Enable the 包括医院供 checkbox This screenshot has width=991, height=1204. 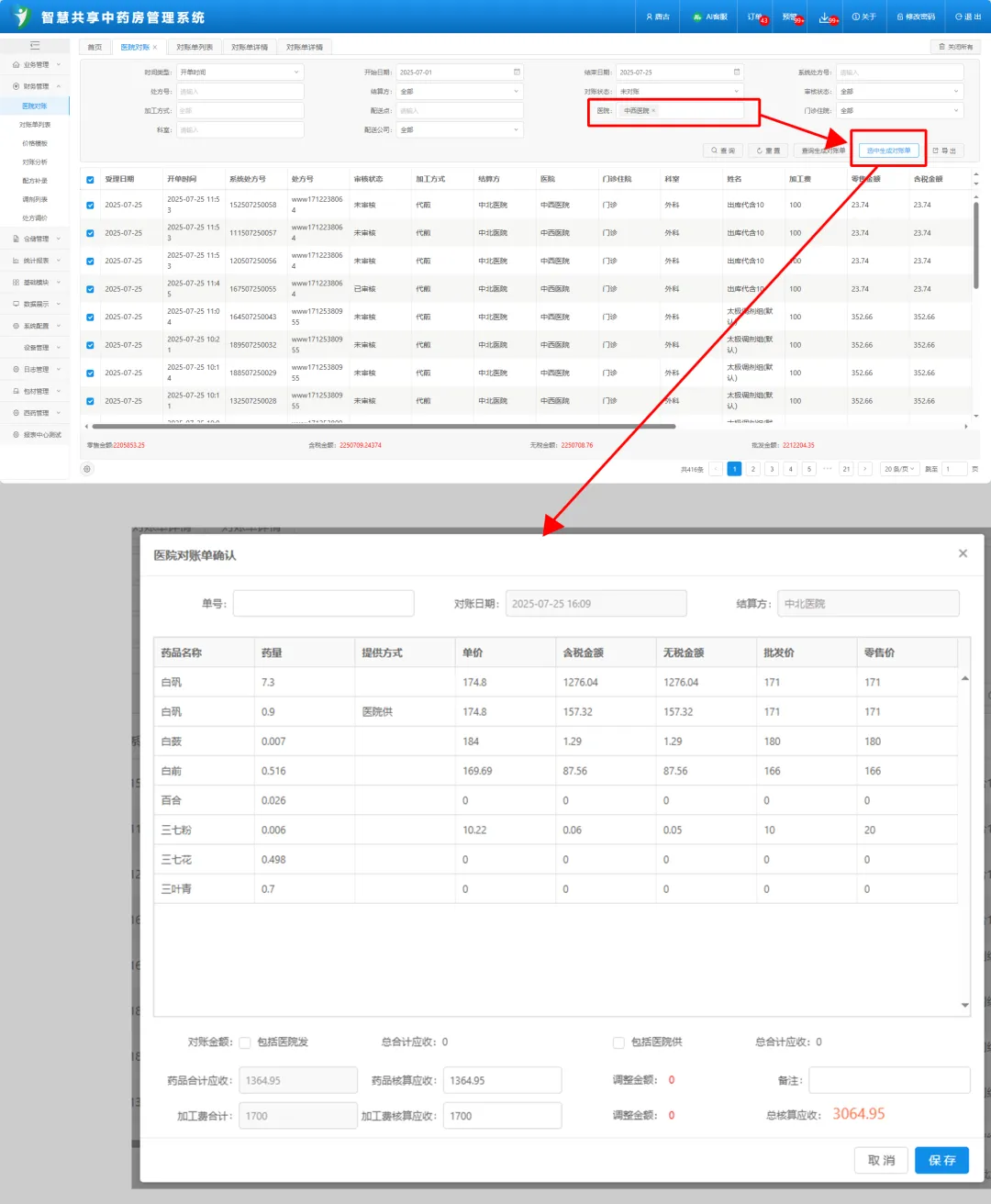click(618, 1042)
